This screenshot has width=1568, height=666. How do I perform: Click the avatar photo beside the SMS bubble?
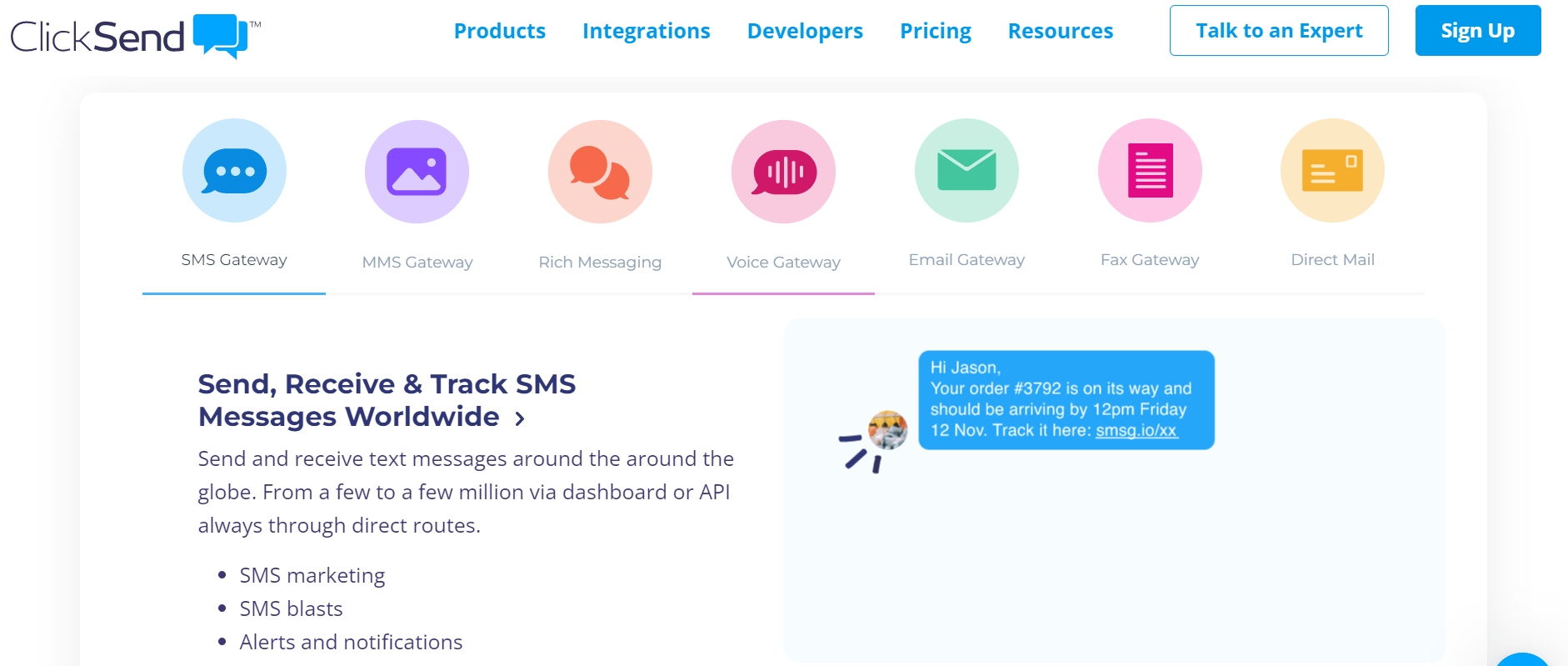(887, 430)
